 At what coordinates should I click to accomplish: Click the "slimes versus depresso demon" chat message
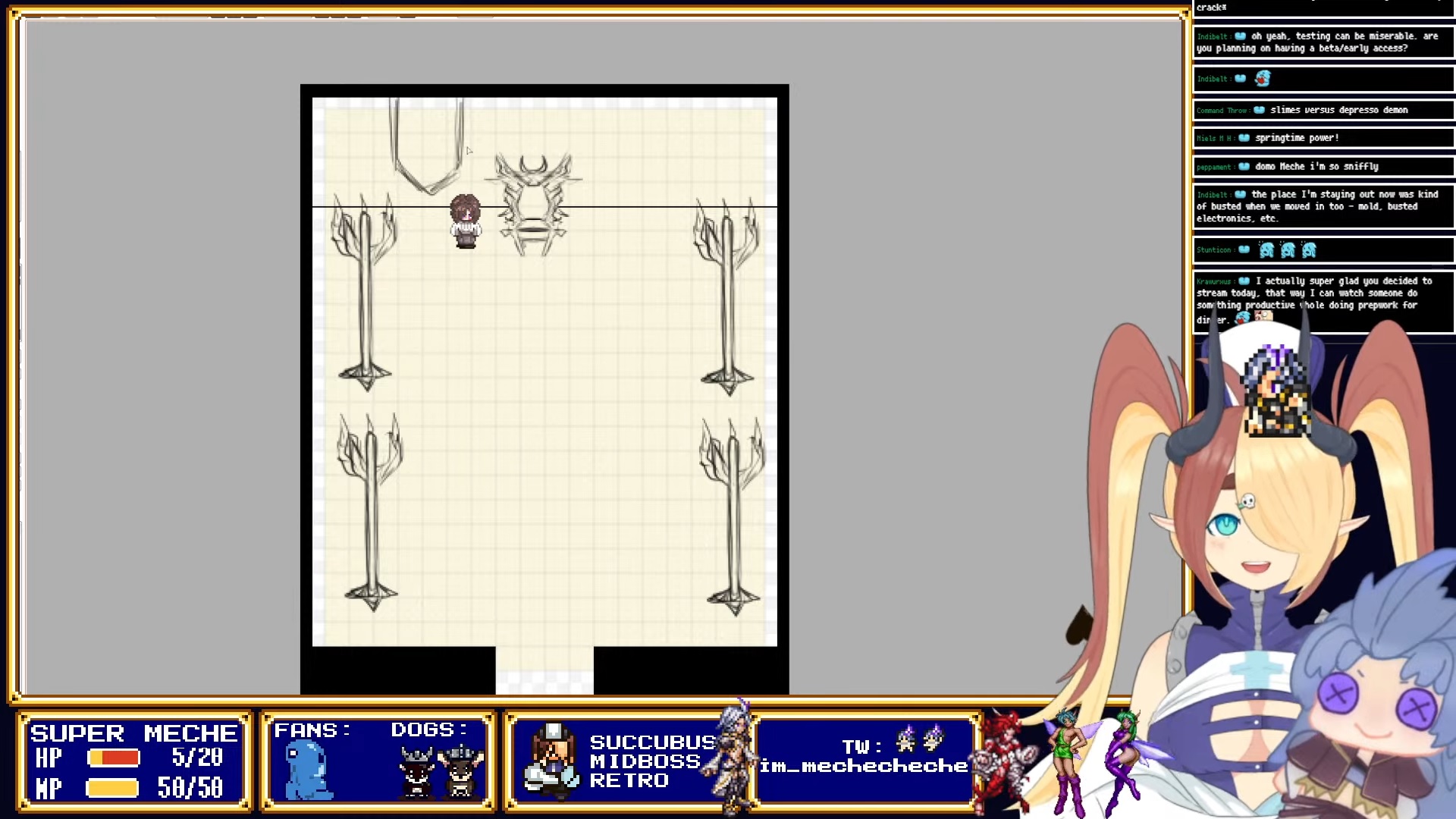[x=1338, y=110]
